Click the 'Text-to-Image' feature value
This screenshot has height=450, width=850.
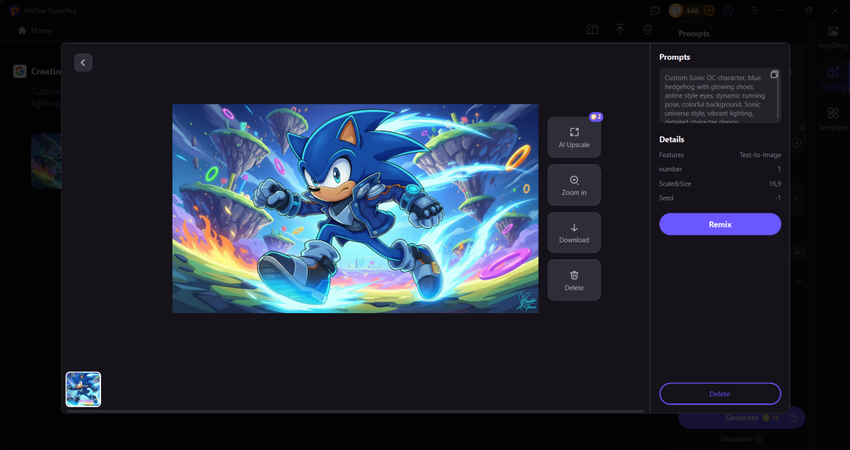760,155
